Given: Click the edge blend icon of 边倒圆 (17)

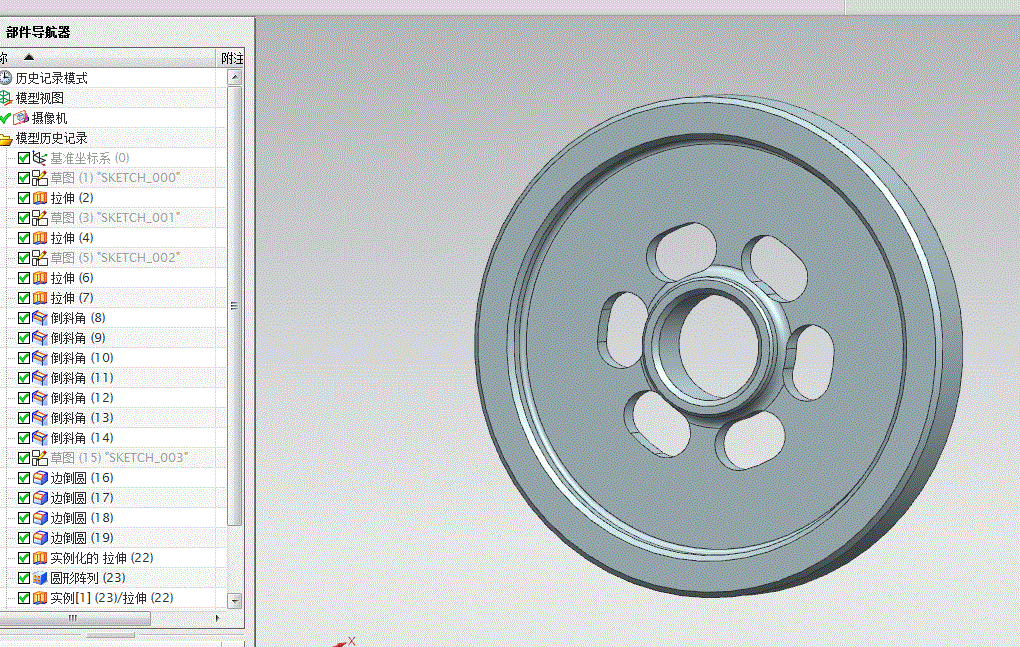Looking at the screenshot, I should pyautogui.click(x=40, y=498).
